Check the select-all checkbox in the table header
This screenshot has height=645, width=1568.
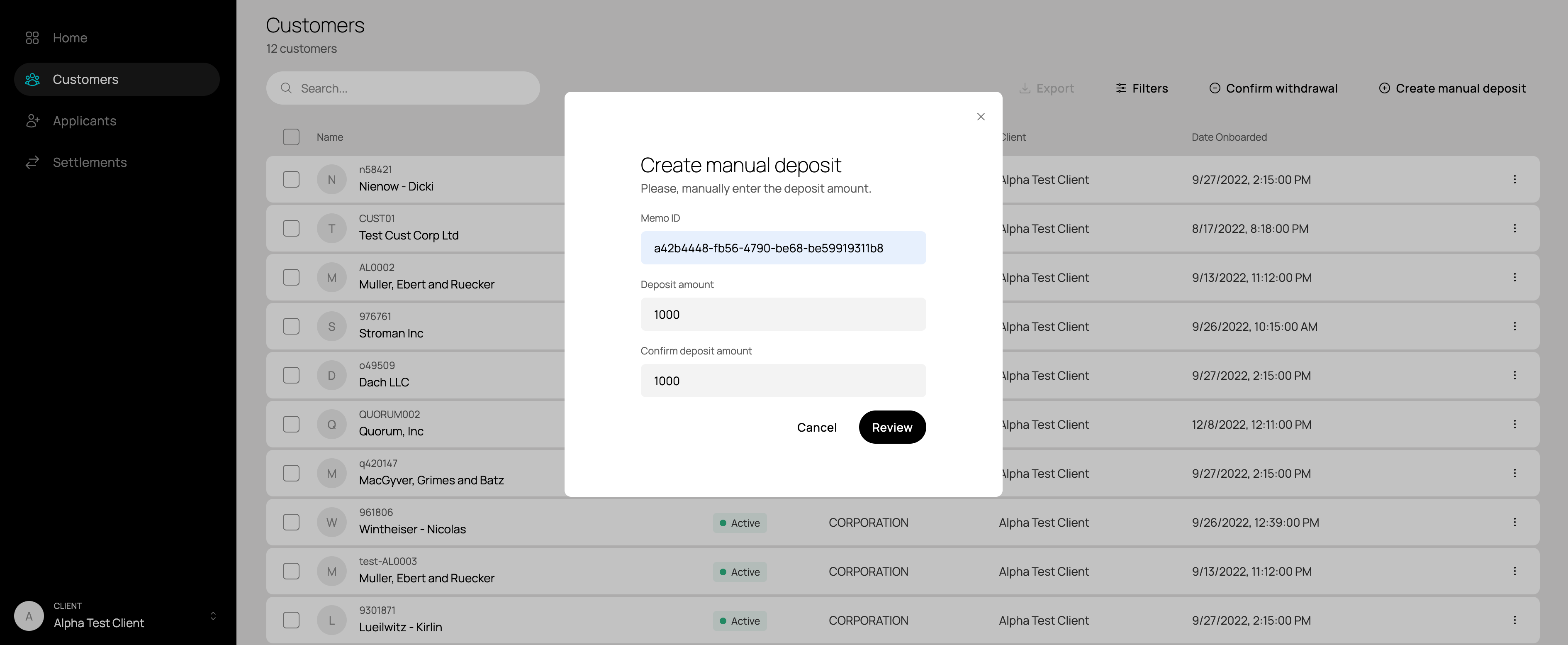[x=291, y=137]
